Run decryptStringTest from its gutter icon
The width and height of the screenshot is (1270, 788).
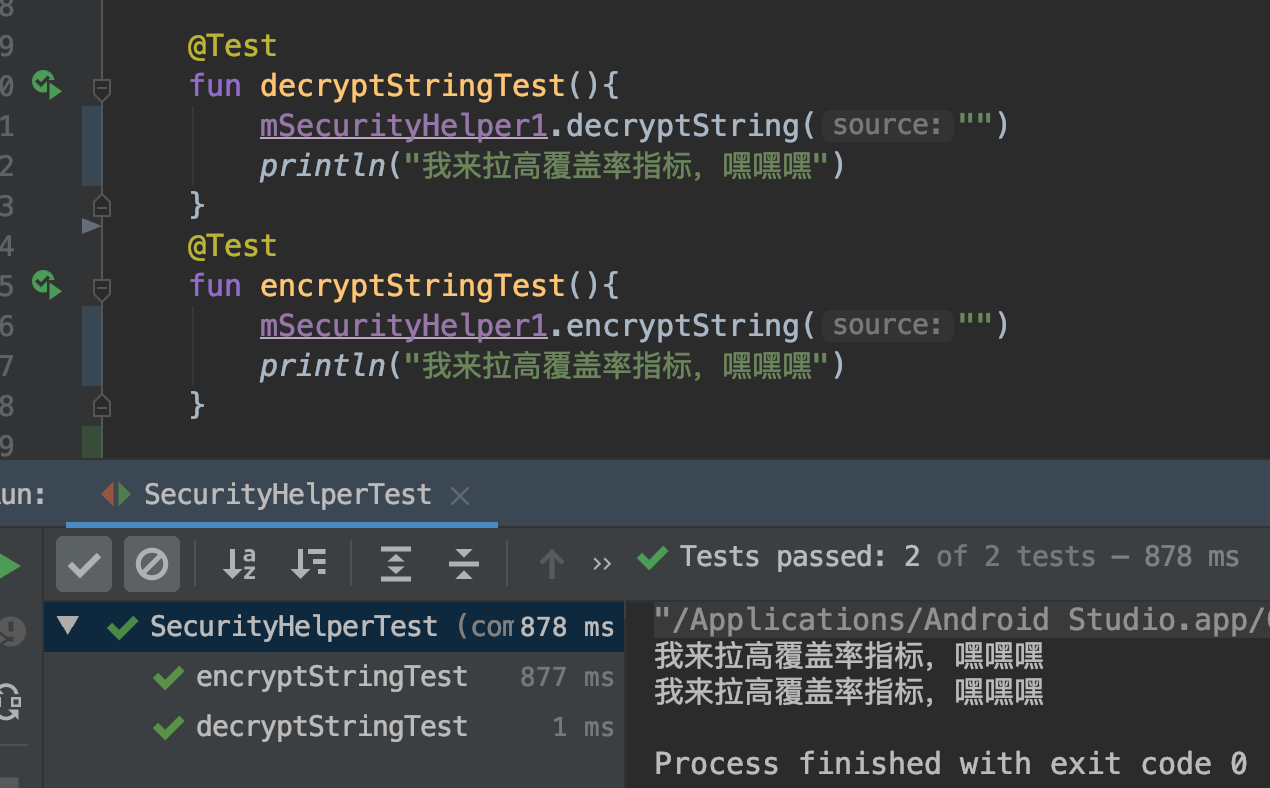click(46, 85)
